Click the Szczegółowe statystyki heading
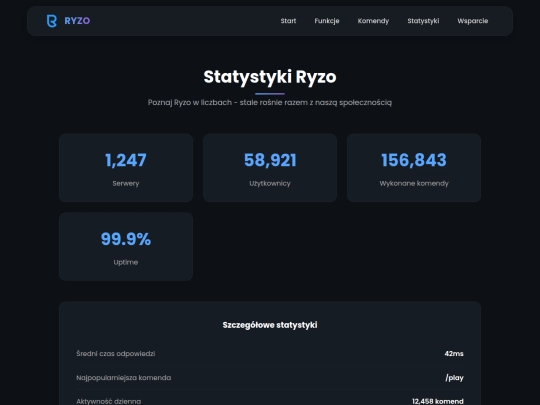Image resolution: width=540 pixels, height=405 pixels. tap(270, 325)
